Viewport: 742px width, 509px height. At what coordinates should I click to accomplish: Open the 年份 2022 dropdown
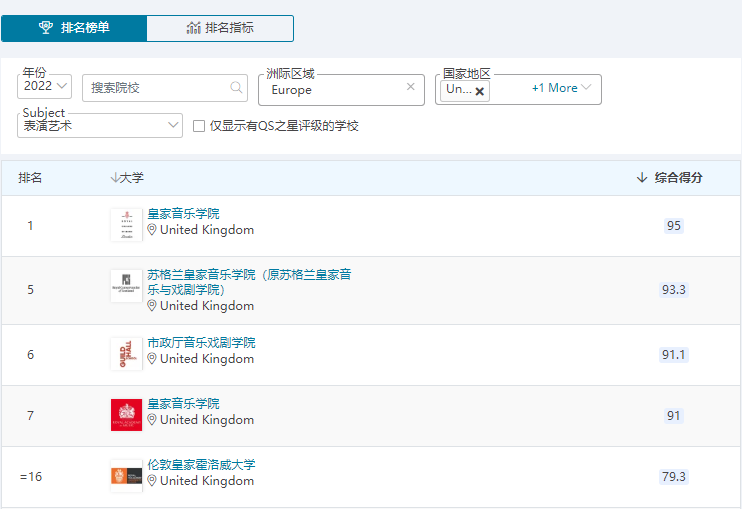point(44,86)
